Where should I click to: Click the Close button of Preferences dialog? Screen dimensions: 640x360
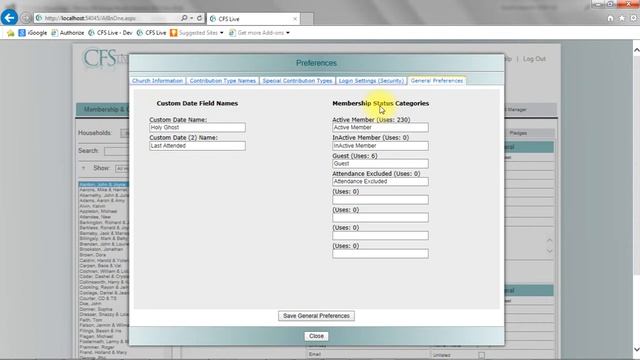[316, 336]
